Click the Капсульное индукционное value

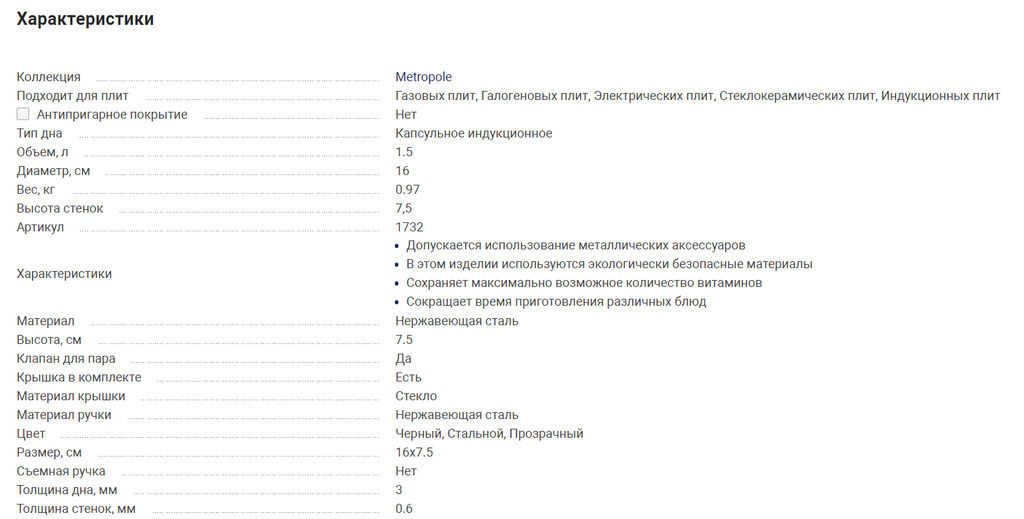coord(473,134)
